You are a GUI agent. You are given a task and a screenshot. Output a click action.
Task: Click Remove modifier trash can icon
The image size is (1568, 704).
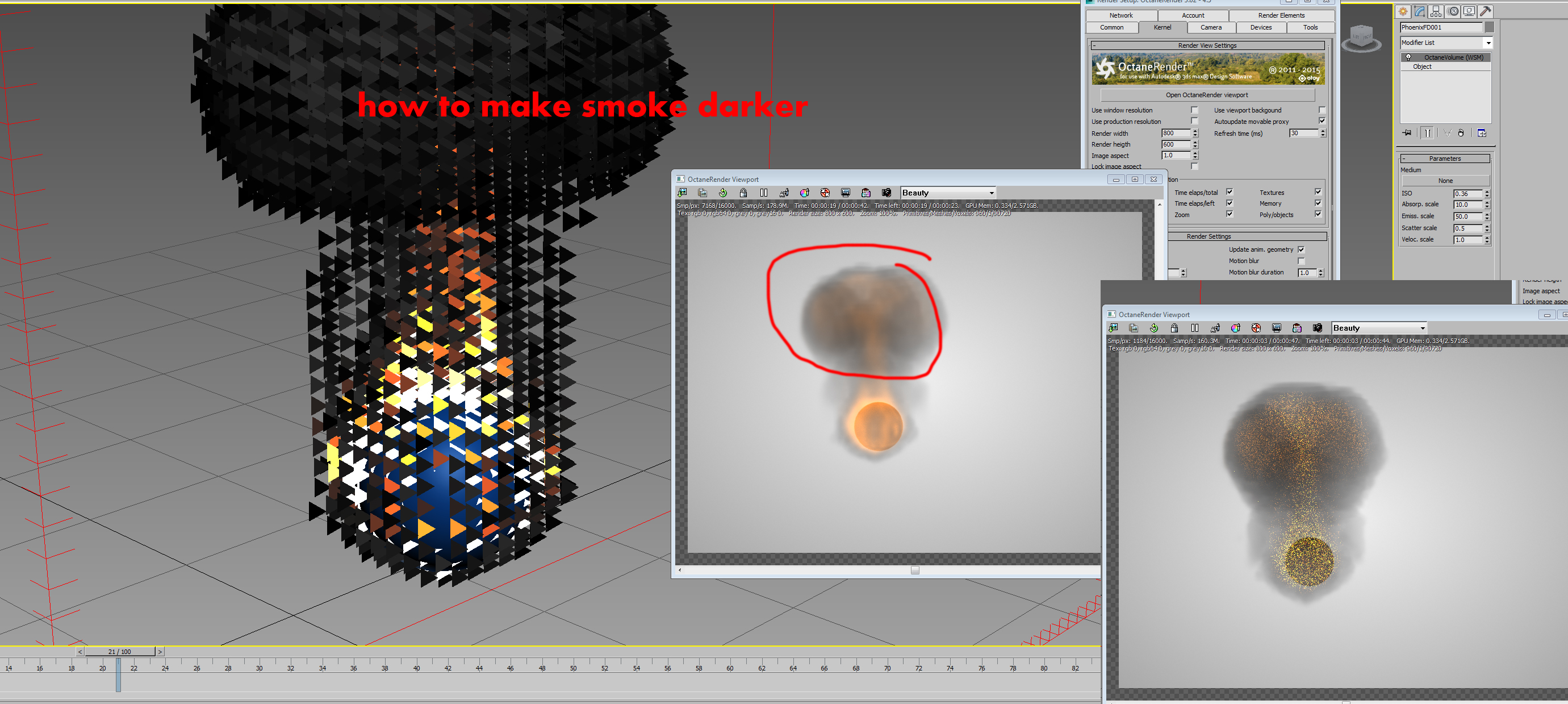click(x=1460, y=133)
